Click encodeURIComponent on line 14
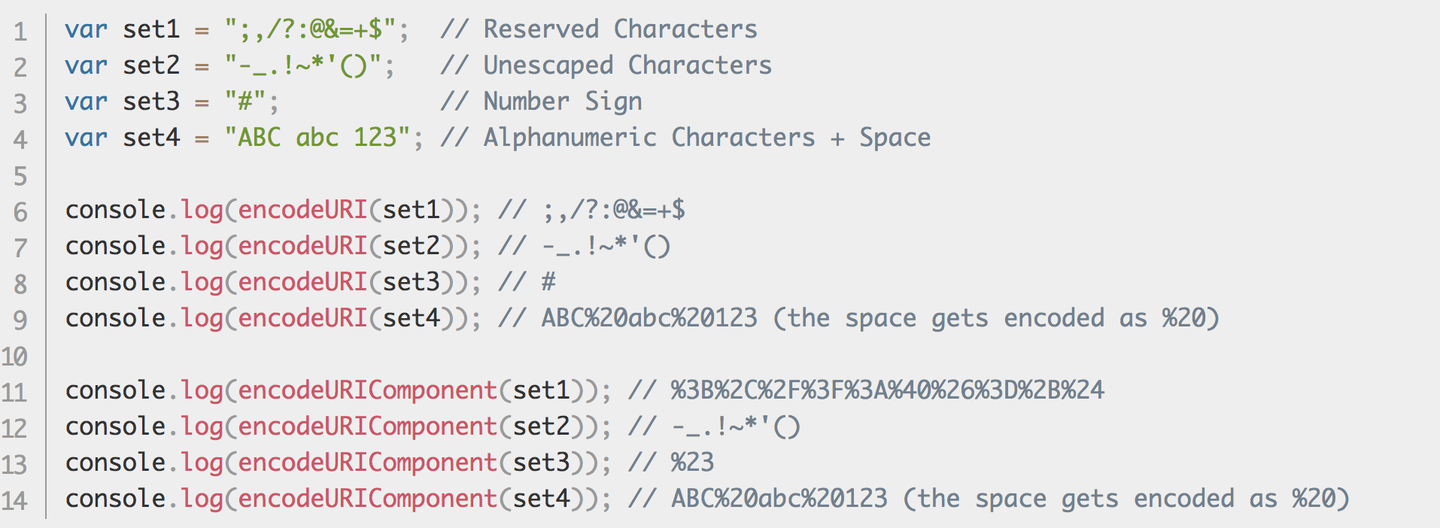 369,499
